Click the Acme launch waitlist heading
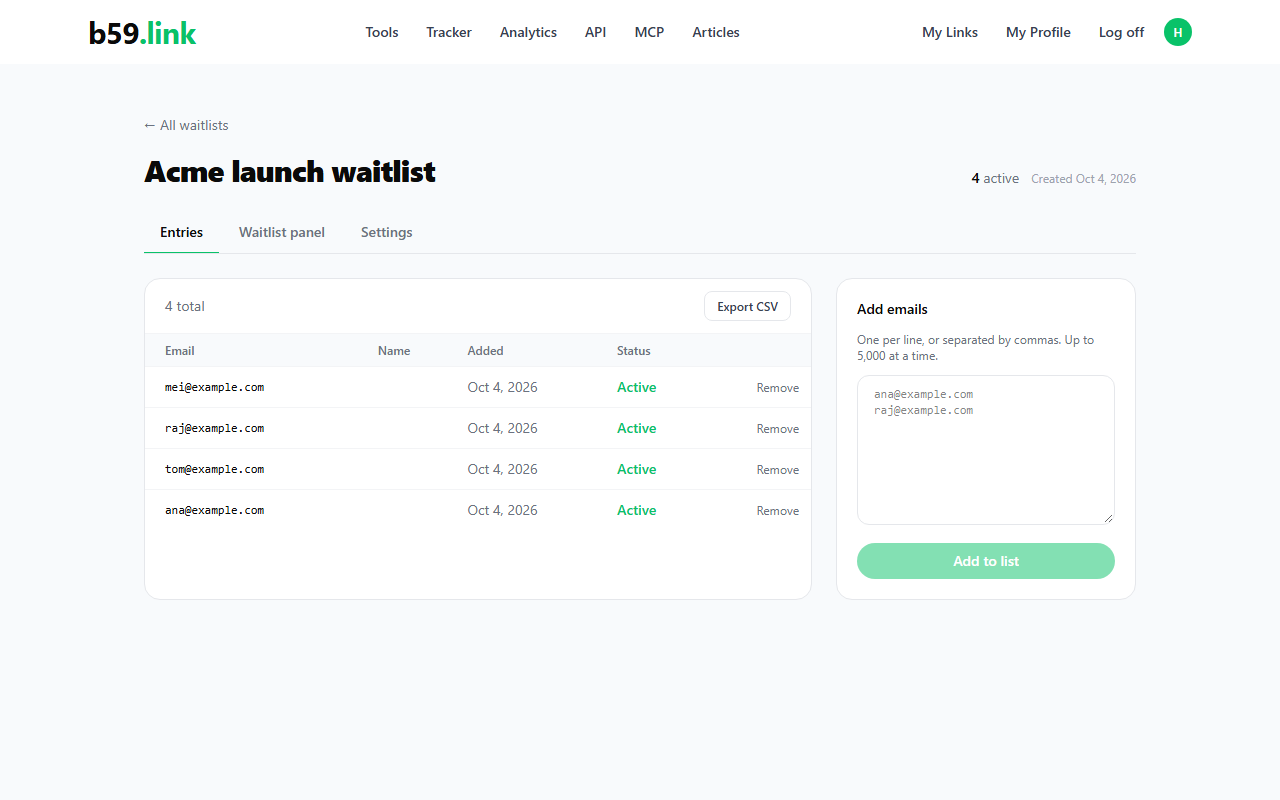The width and height of the screenshot is (1280, 800). (x=290, y=172)
